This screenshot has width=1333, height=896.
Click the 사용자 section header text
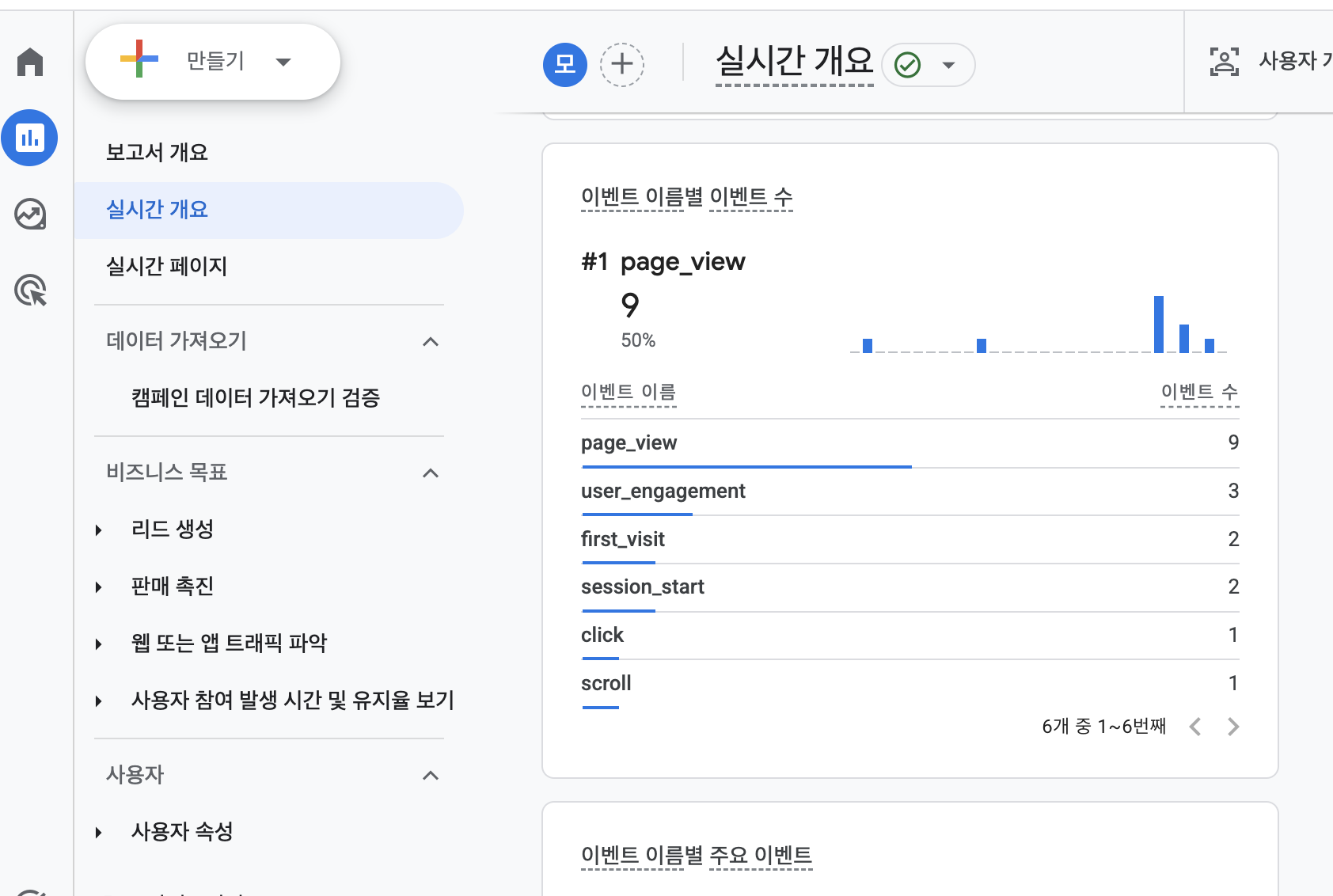[x=135, y=774]
